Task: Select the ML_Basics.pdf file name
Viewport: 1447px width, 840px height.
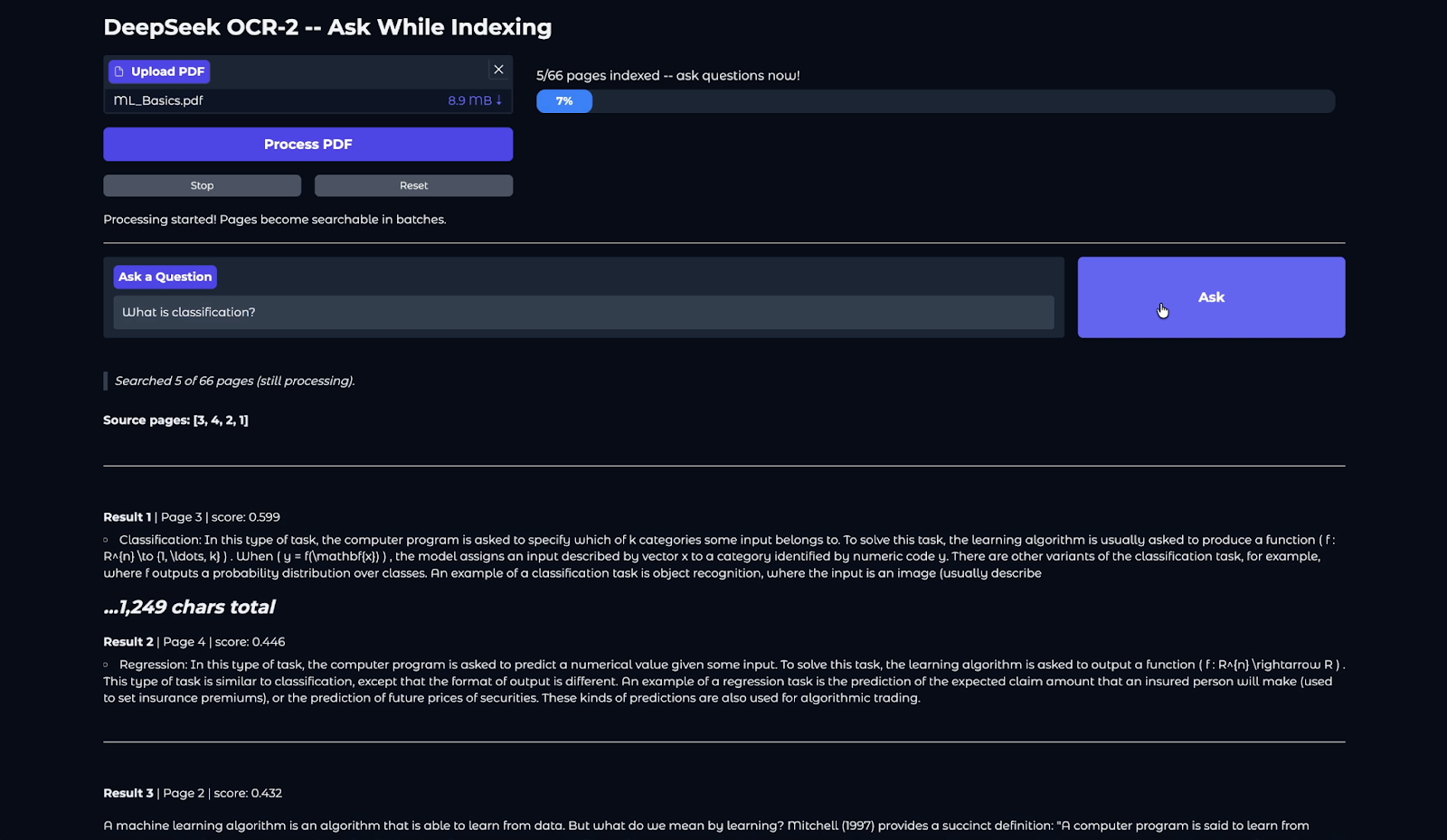Action: (158, 100)
